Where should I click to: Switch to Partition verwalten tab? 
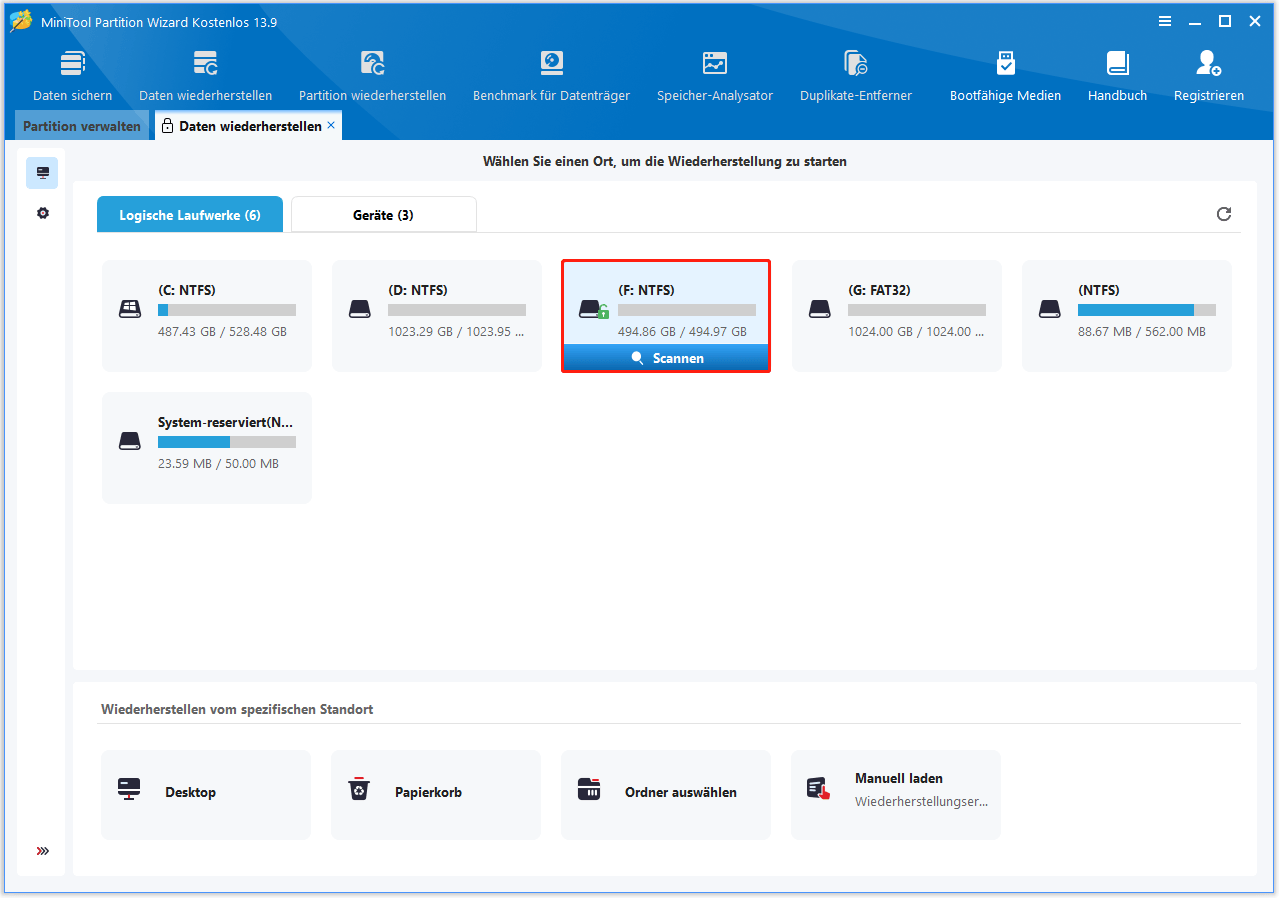point(82,127)
